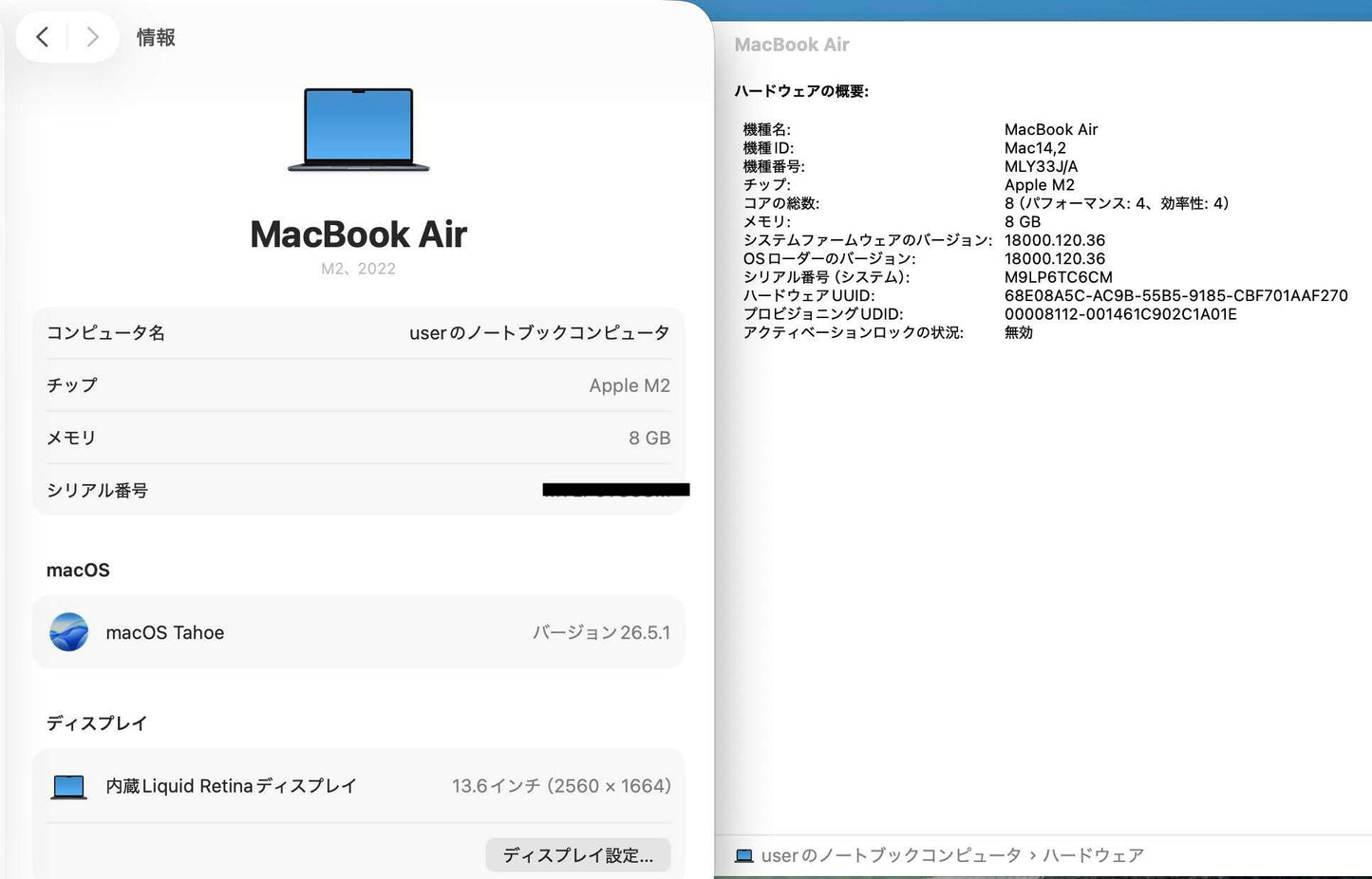
Task: Click the built-in display laptop icon
Action: (x=68, y=786)
